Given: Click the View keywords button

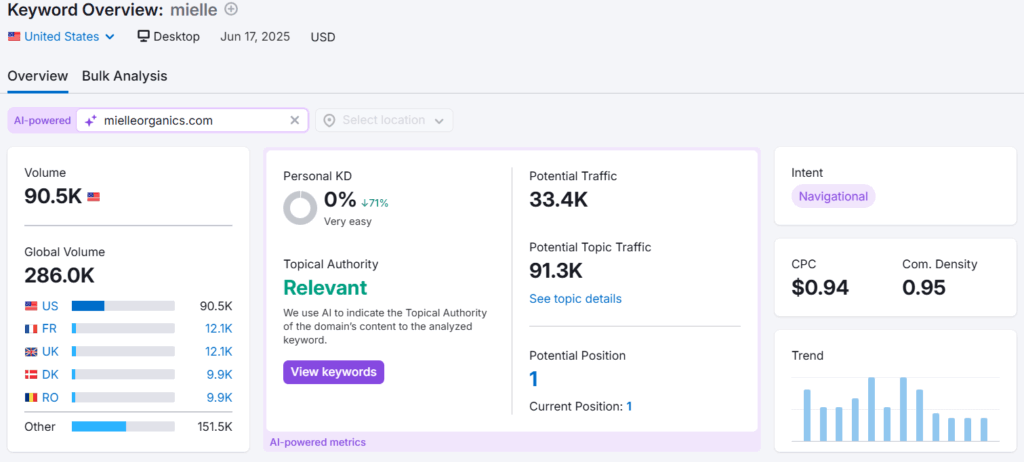Looking at the screenshot, I should 334,372.
